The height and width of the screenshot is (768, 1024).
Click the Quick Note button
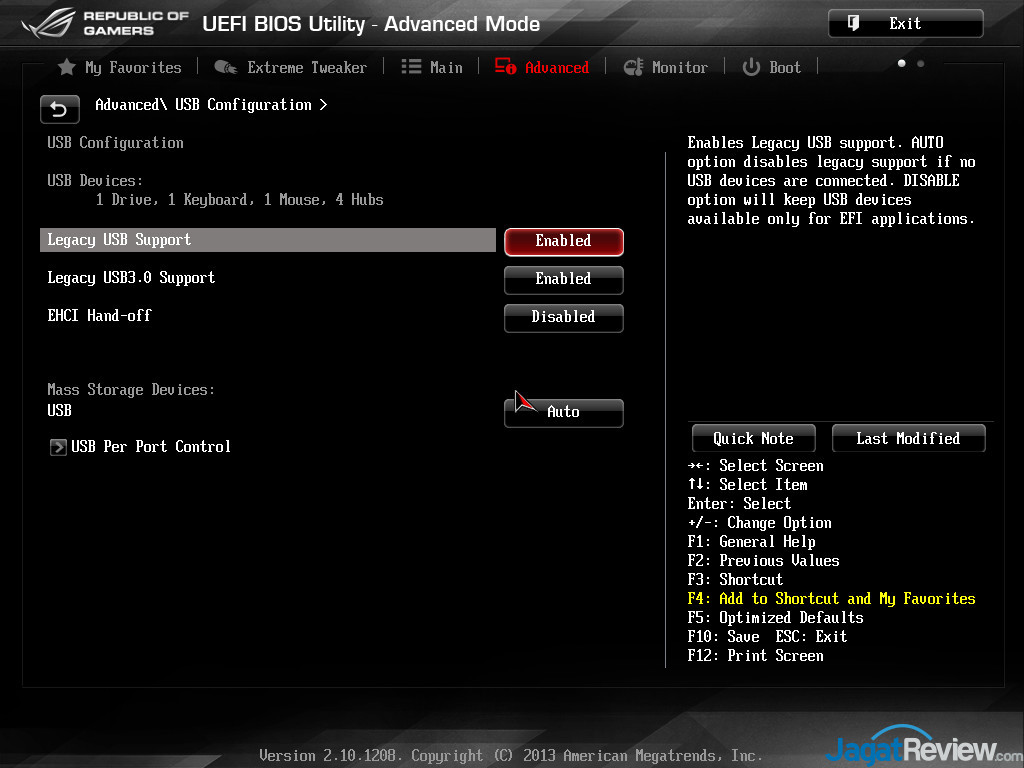753,438
